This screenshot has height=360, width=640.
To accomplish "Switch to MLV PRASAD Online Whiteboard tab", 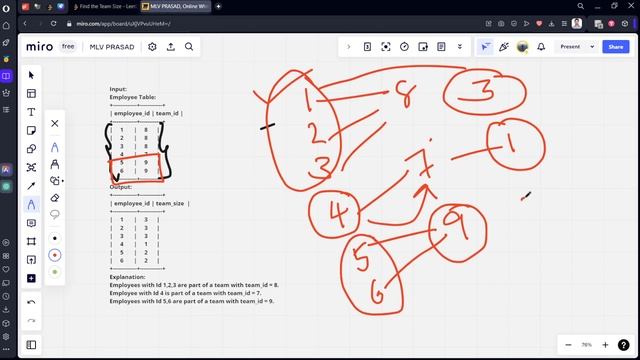I will (176, 6).
